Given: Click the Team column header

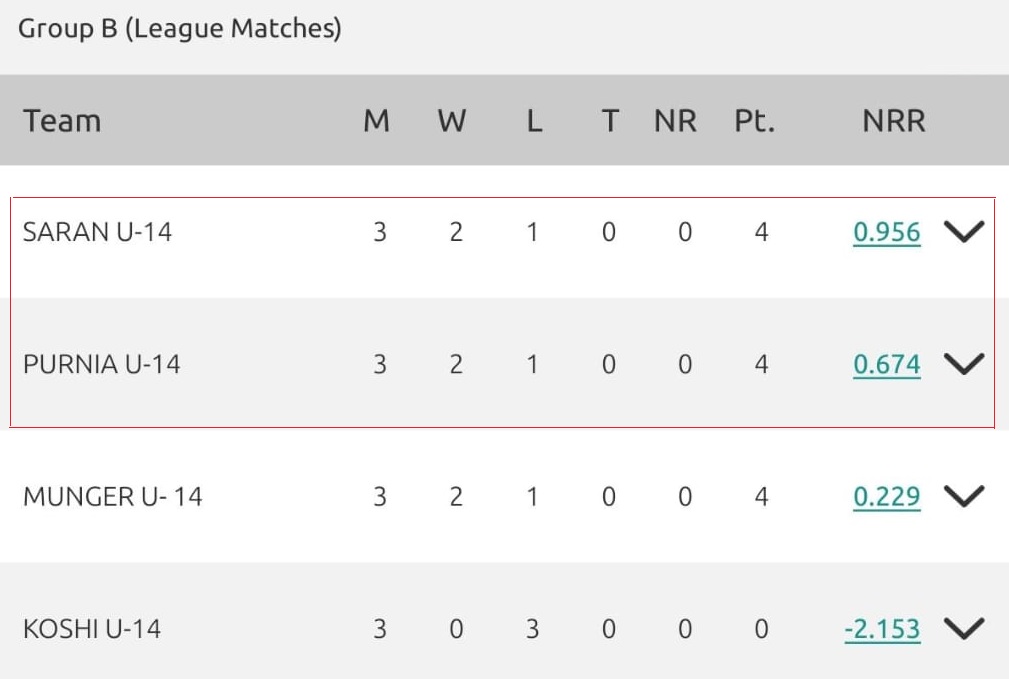Looking at the screenshot, I should pos(62,121).
